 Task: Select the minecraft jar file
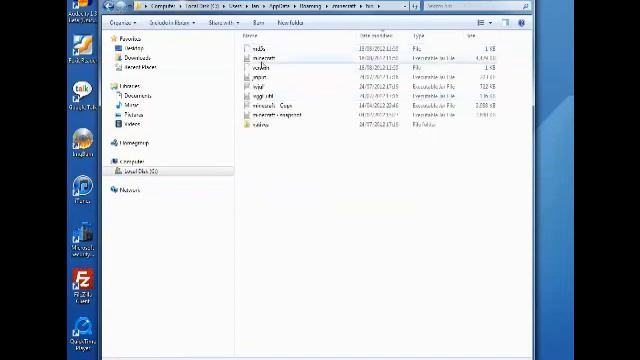(264, 58)
